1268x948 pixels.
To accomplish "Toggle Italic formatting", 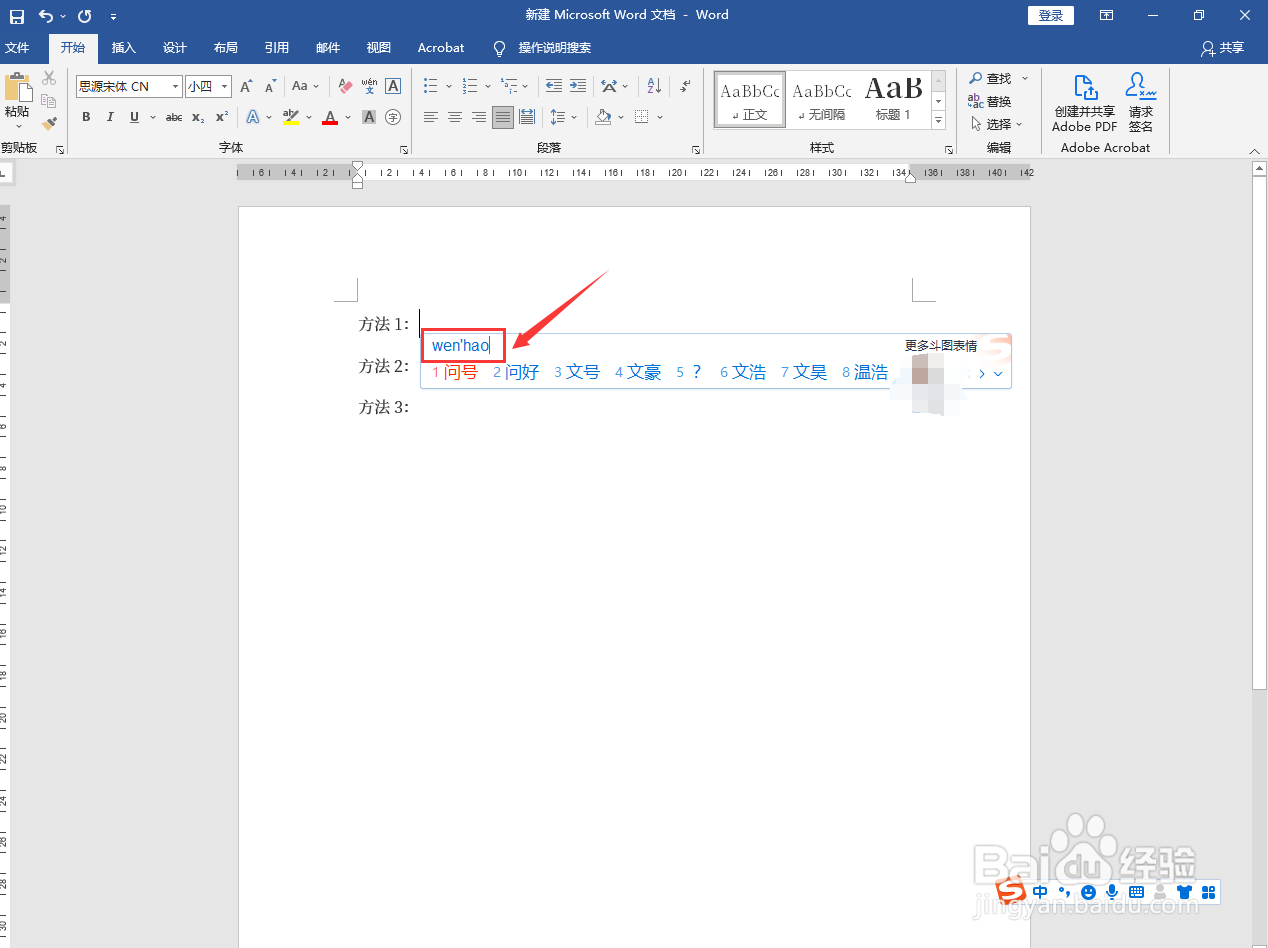I will 110,117.
